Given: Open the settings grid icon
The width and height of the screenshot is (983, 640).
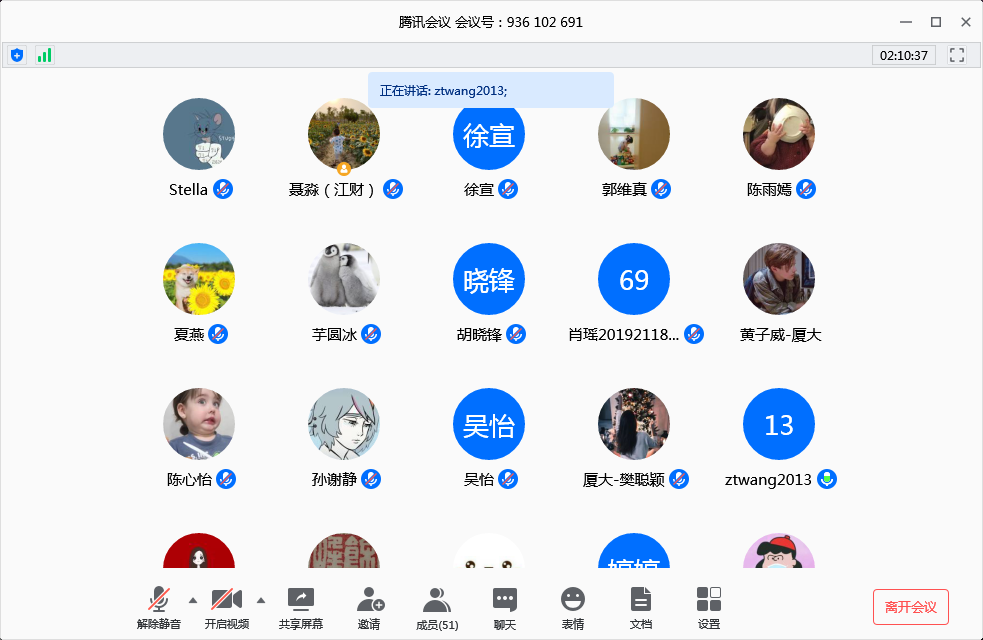Looking at the screenshot, I should click(x=708, y=607).
